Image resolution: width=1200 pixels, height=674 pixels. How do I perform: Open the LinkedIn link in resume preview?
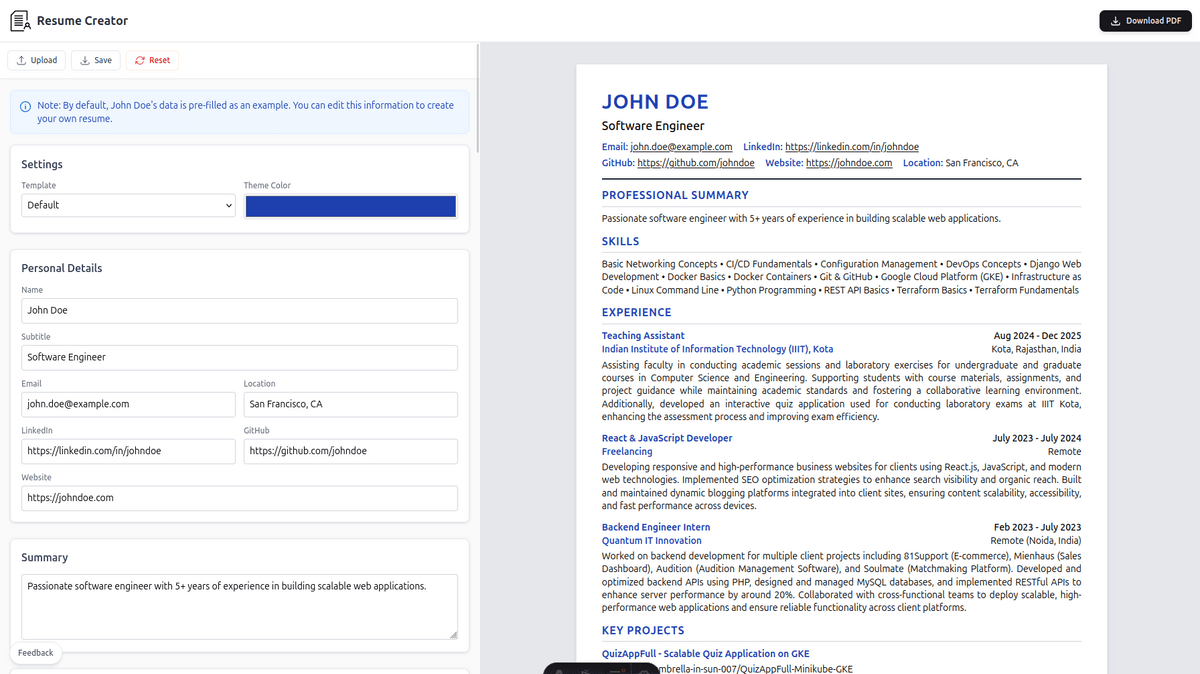[851, 147]
